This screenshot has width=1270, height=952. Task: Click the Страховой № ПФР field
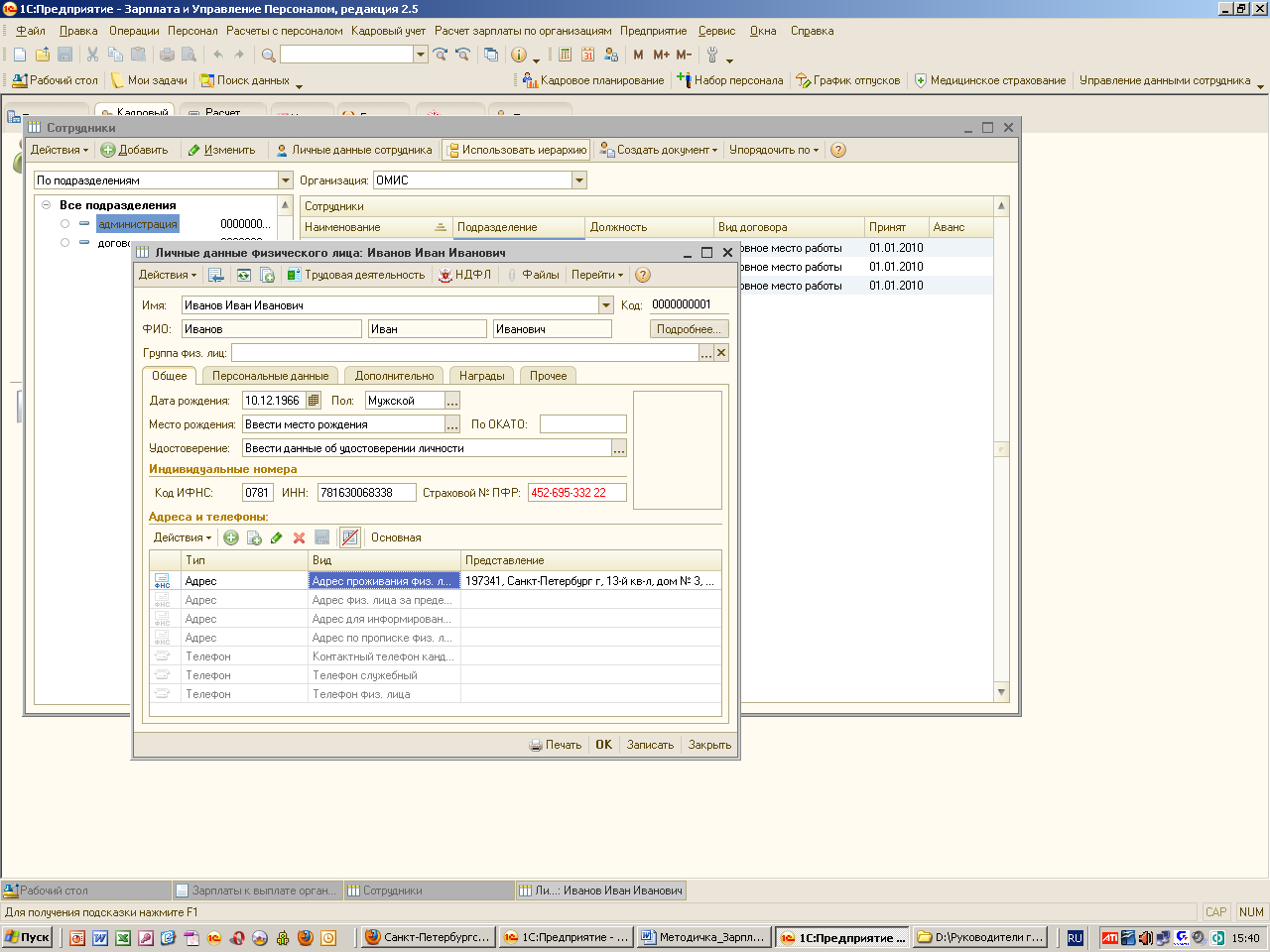[576, 492]
